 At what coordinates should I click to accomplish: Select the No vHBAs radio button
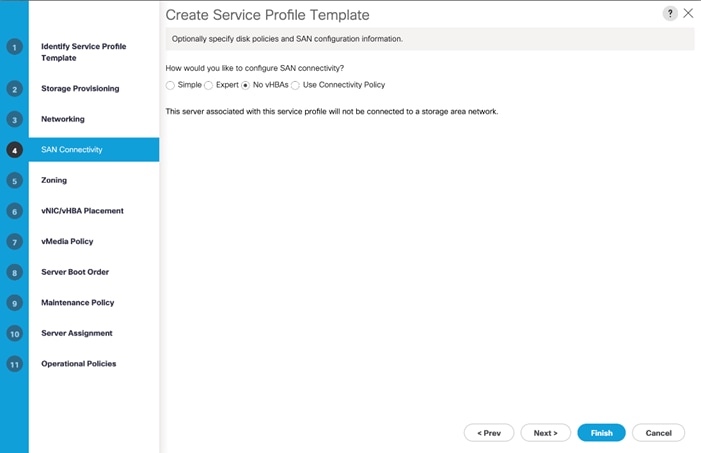[245, 85]
